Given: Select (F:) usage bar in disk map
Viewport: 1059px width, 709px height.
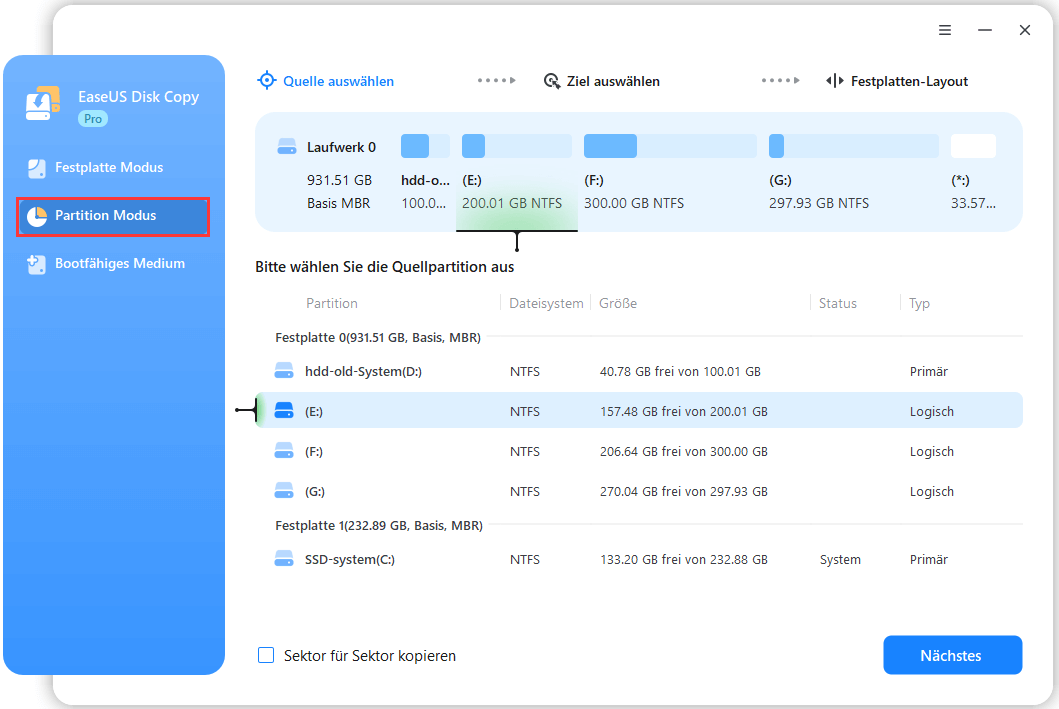Looking at the screenshot, I should coord(670,146).
